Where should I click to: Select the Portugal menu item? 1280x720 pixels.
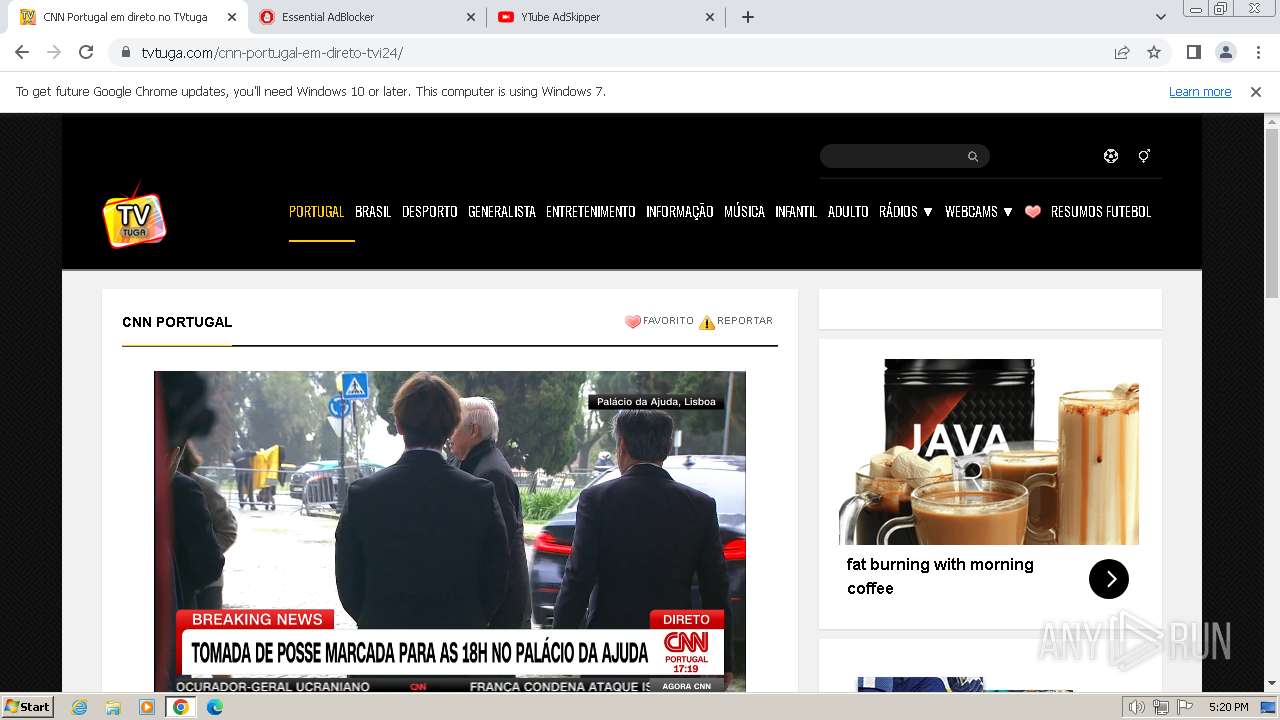316,212
